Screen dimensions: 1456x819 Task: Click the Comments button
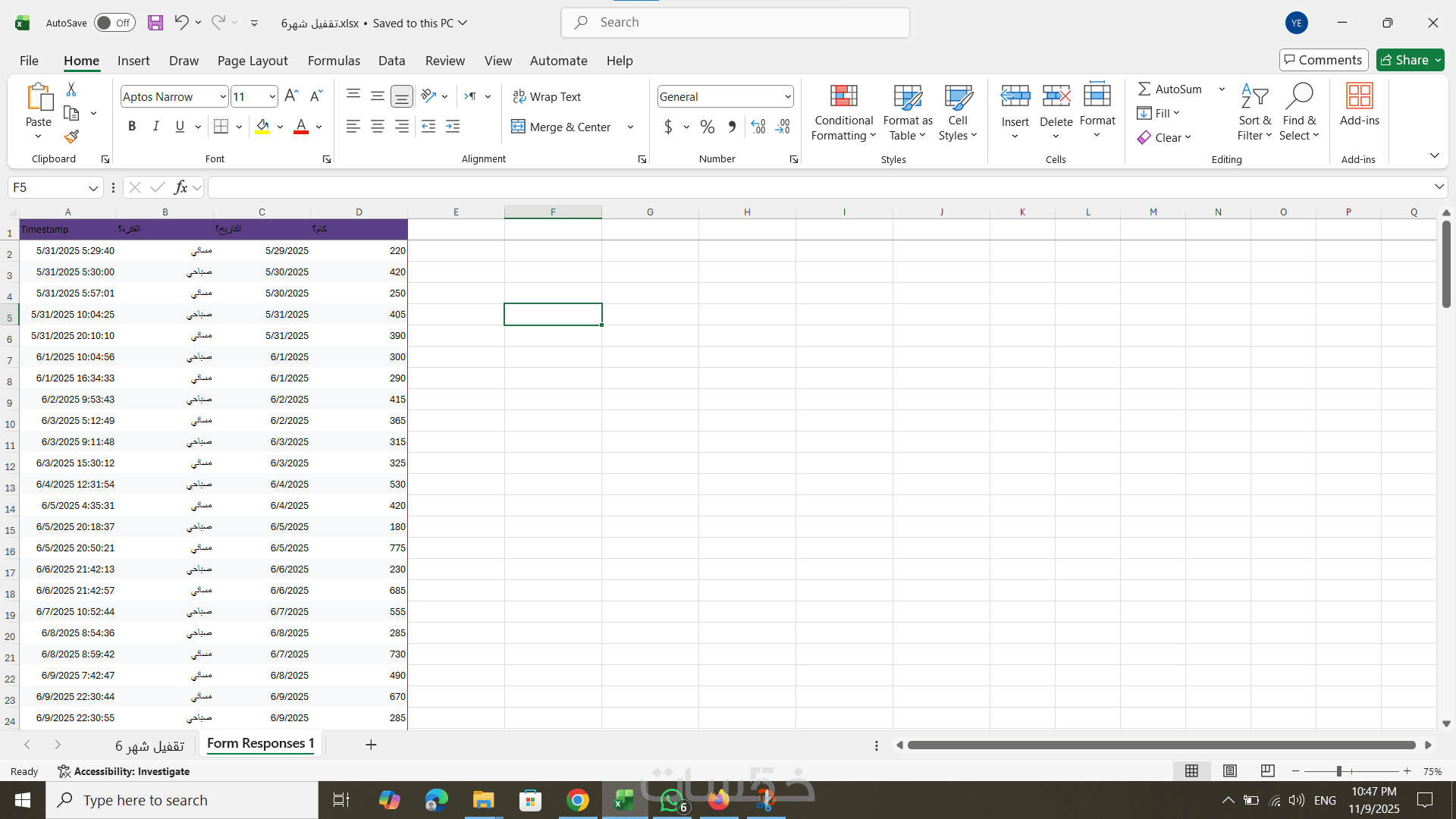click(1323, 60)
